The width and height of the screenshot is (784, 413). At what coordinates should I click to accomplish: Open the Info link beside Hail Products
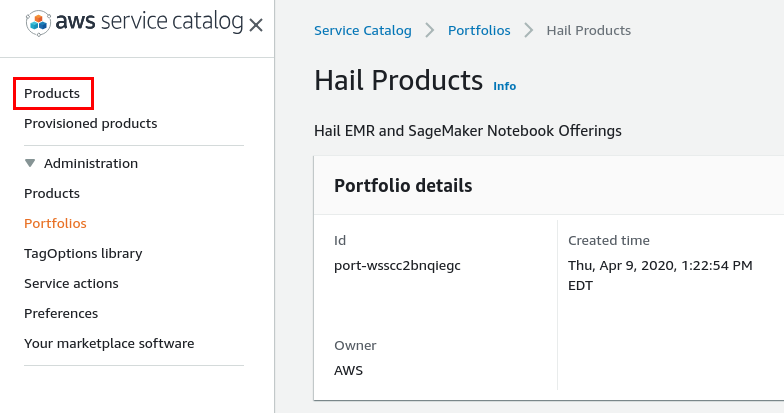point(505,86)
